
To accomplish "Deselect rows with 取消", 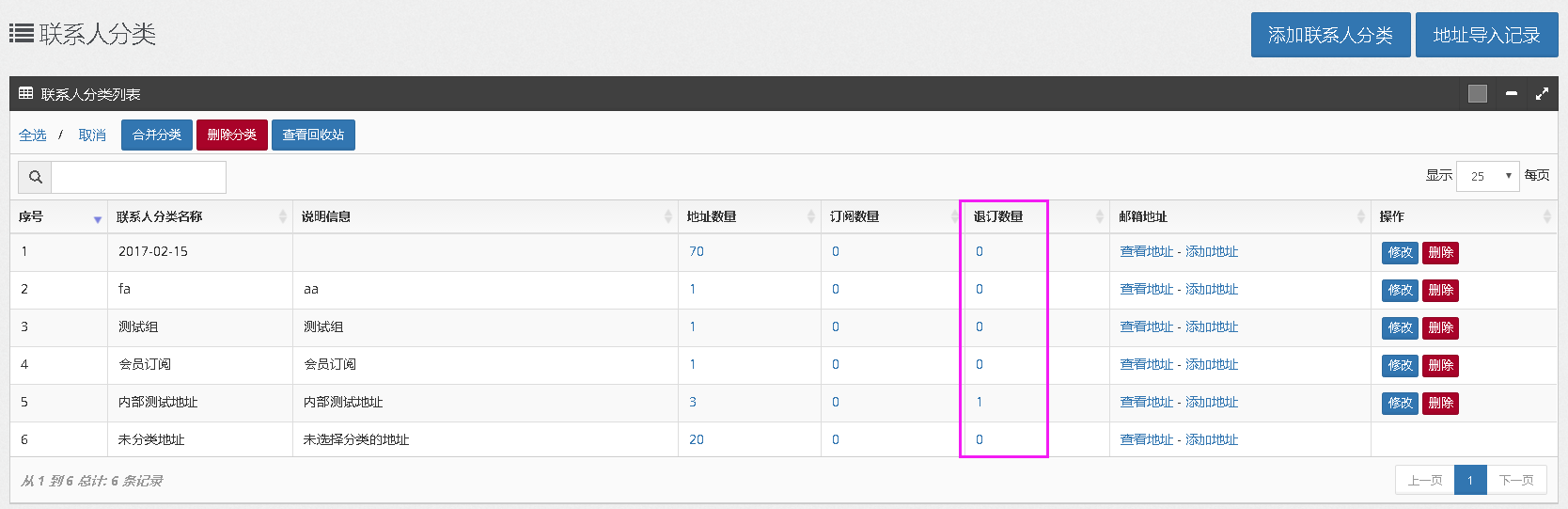I will click(x=92, y=135).
